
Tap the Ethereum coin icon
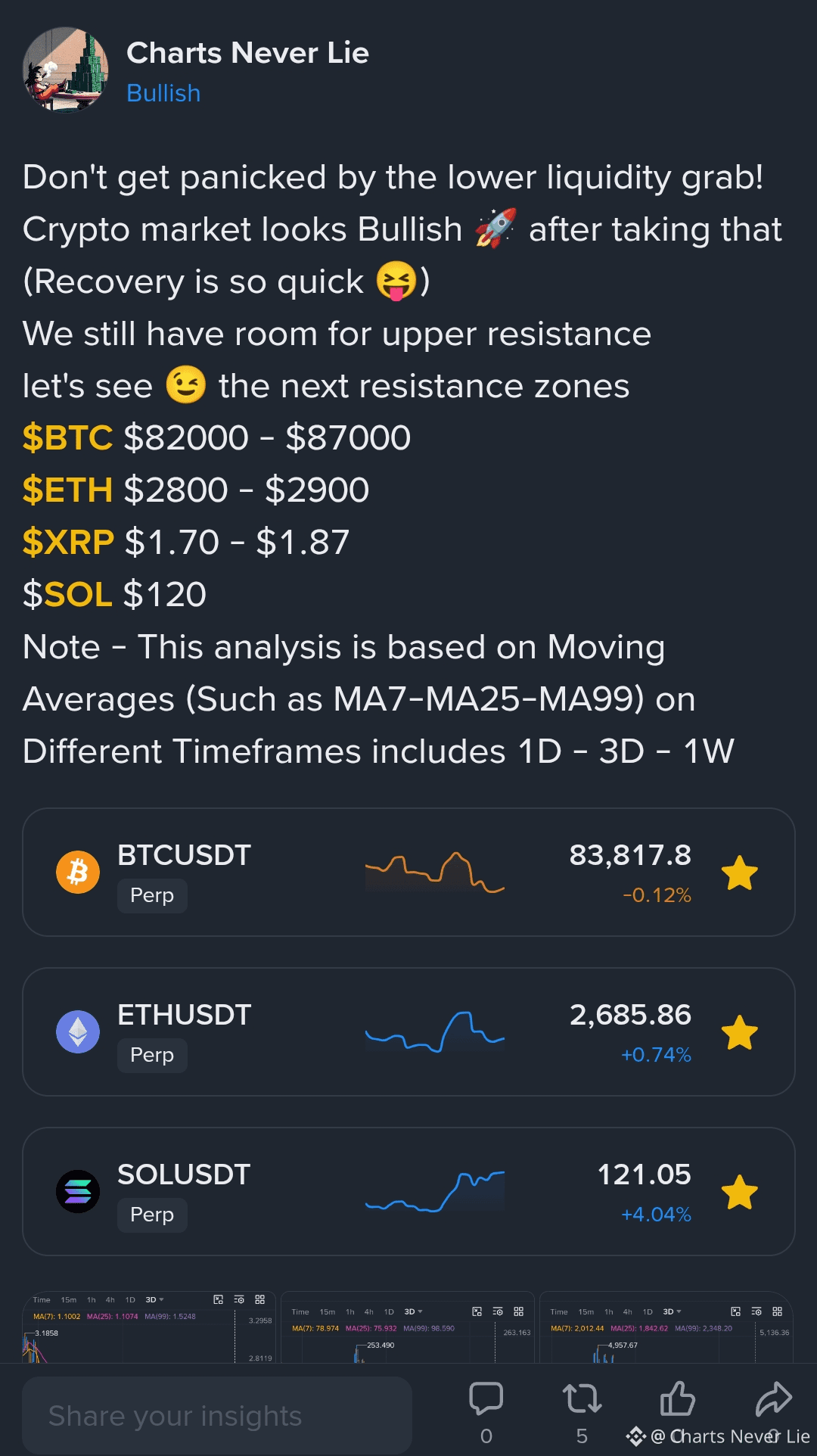(x=78, y=1032)
